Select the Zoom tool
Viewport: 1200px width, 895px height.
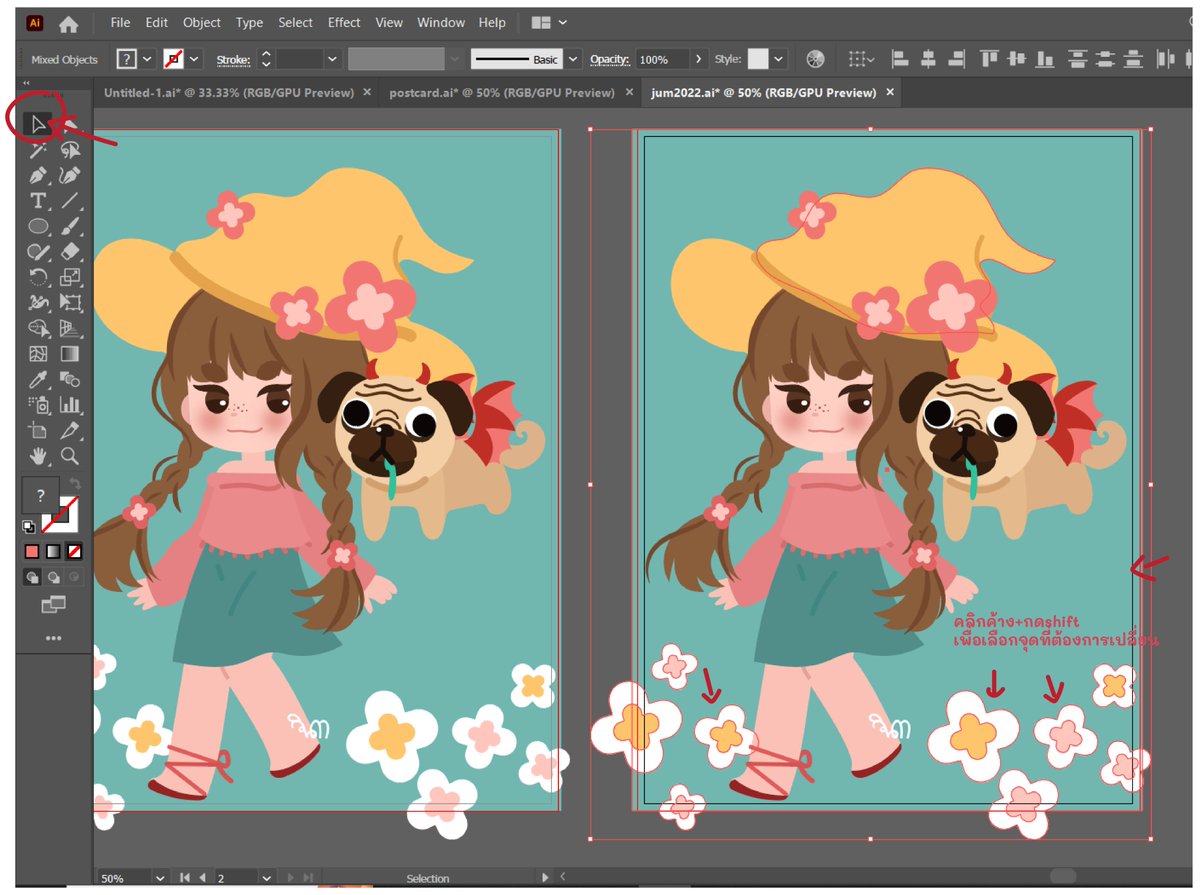coord(70,456)
